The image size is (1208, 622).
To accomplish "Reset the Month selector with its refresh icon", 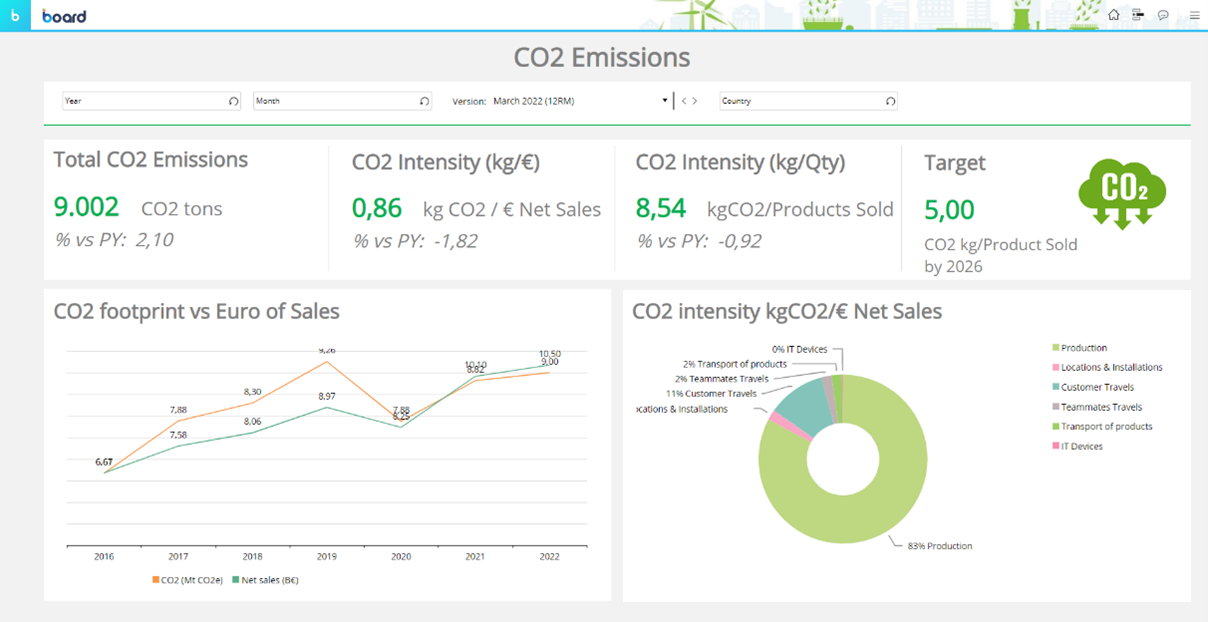I will pyautogui.click(x=424, y=101).
